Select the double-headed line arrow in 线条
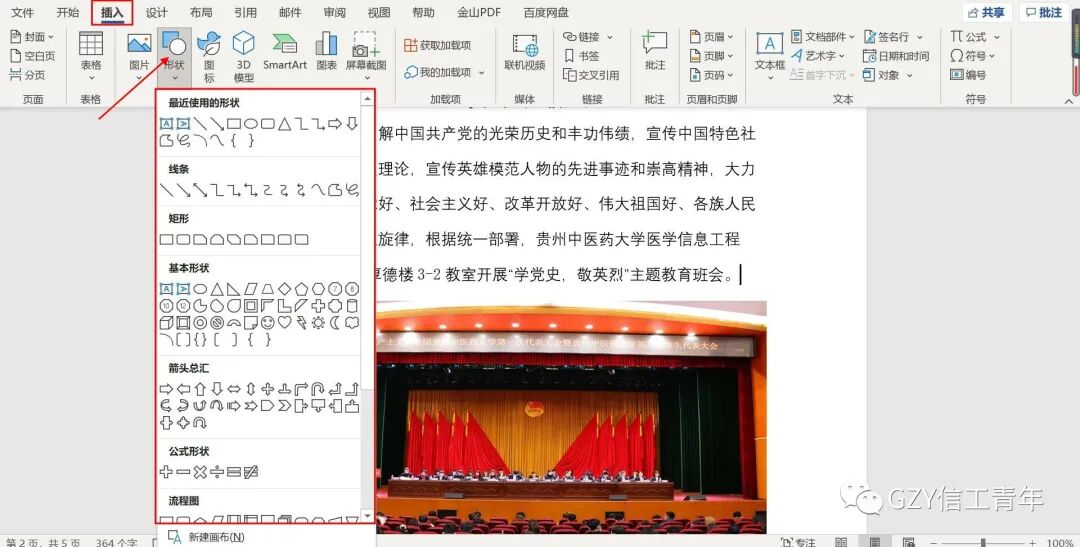1080x547 pixels. click(200, 190)
